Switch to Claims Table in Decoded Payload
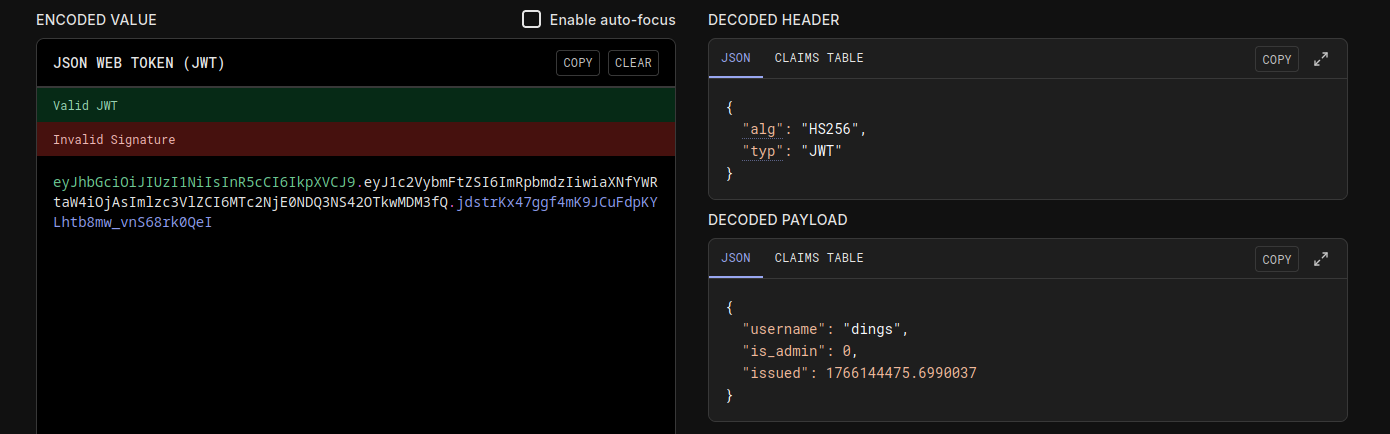1390x434 pixels. click(818, 258)
